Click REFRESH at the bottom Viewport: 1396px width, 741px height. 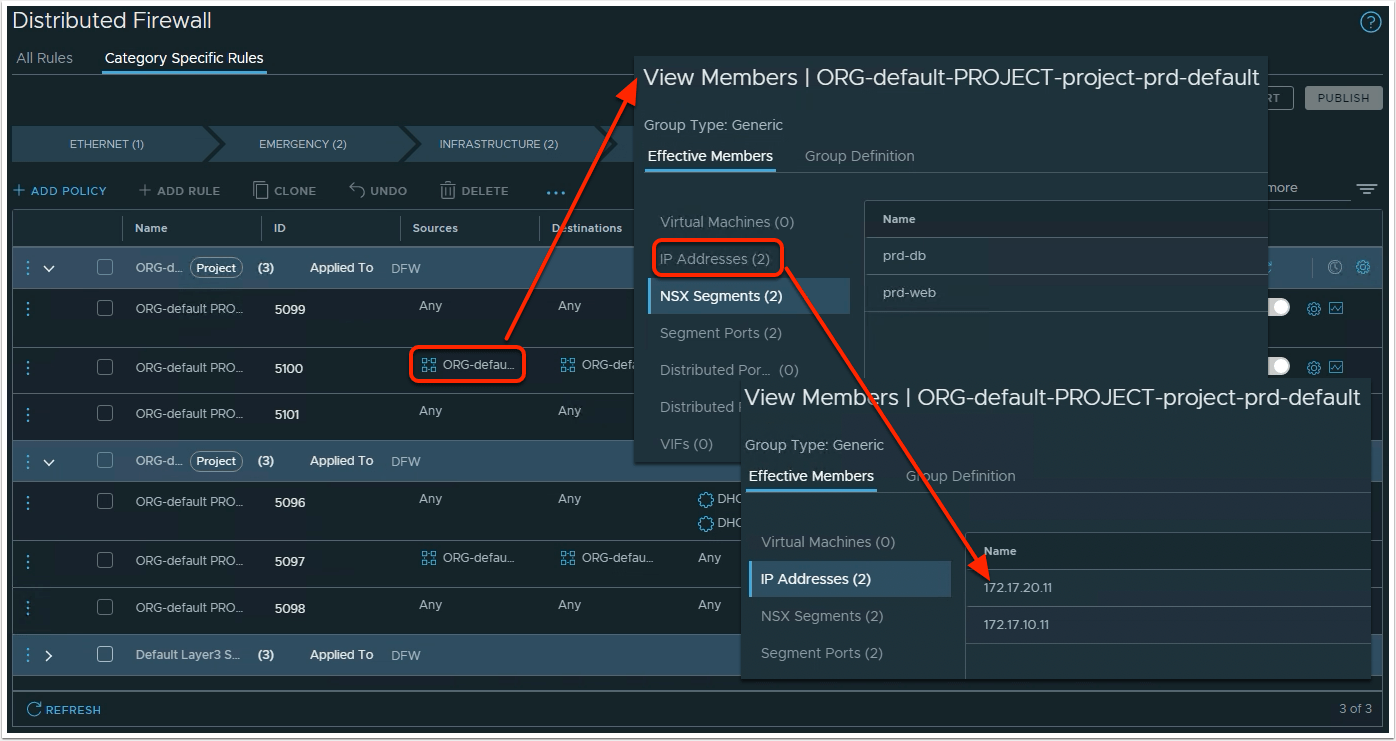64,710
